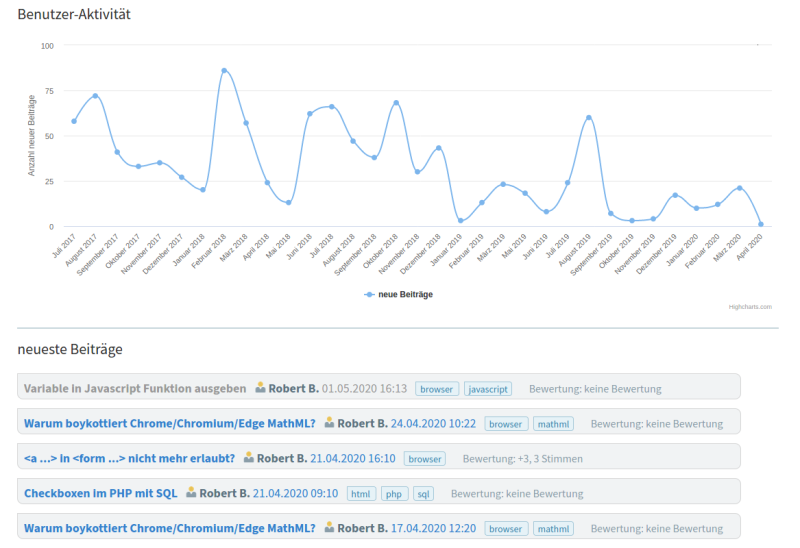Select 'mathml' tag in the 24.04.2020 post

[553, 424]
